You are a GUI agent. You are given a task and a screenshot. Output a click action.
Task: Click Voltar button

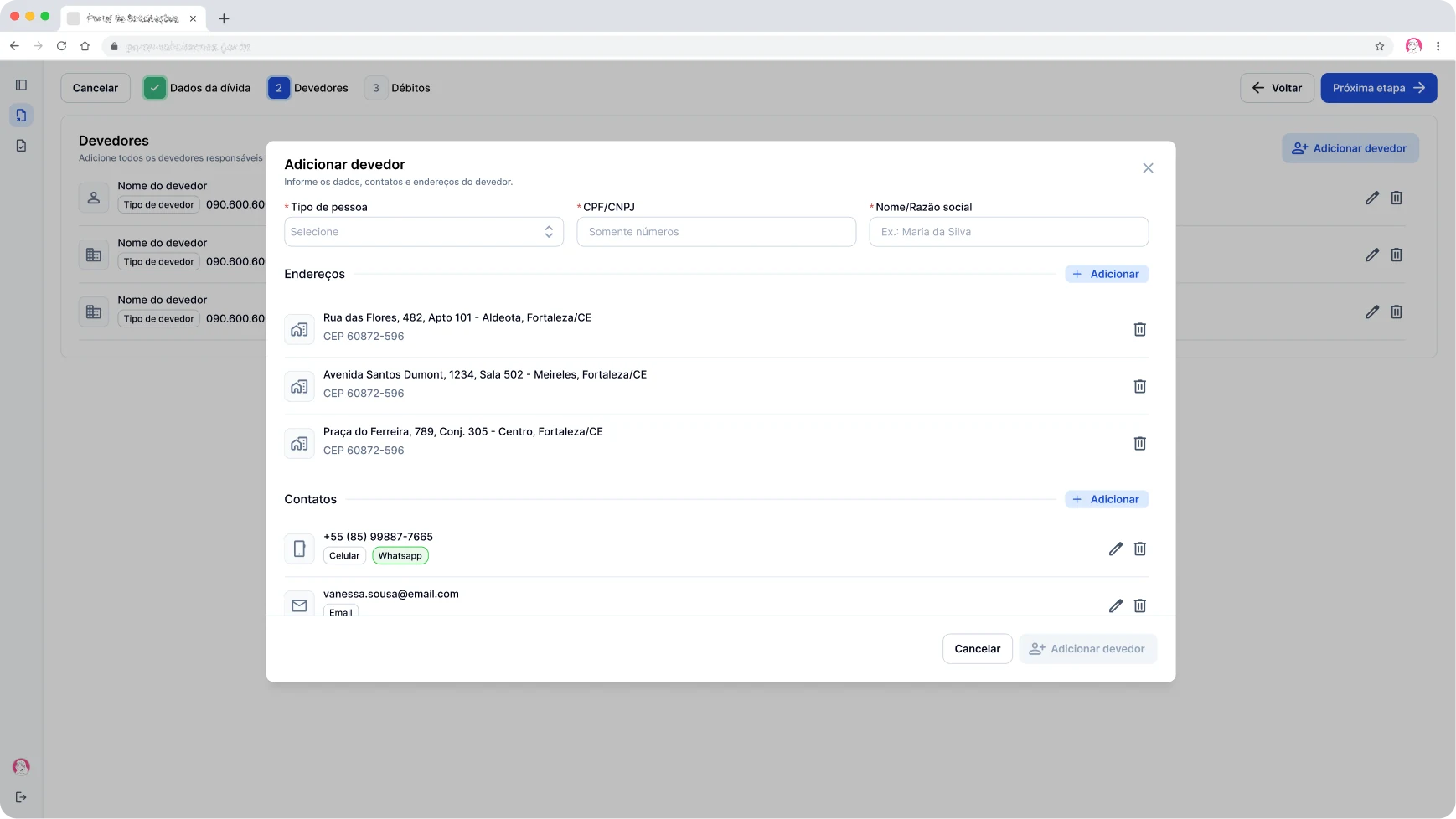(1277, 88)
